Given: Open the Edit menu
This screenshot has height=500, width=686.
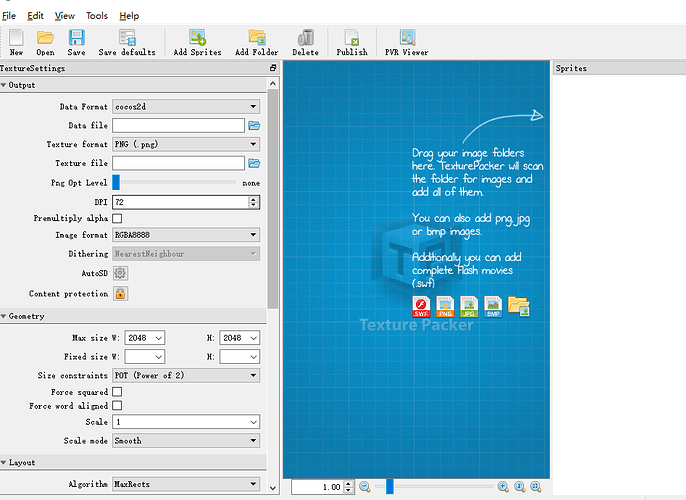Looking at the screenshot, I should (x=35, y=16).
